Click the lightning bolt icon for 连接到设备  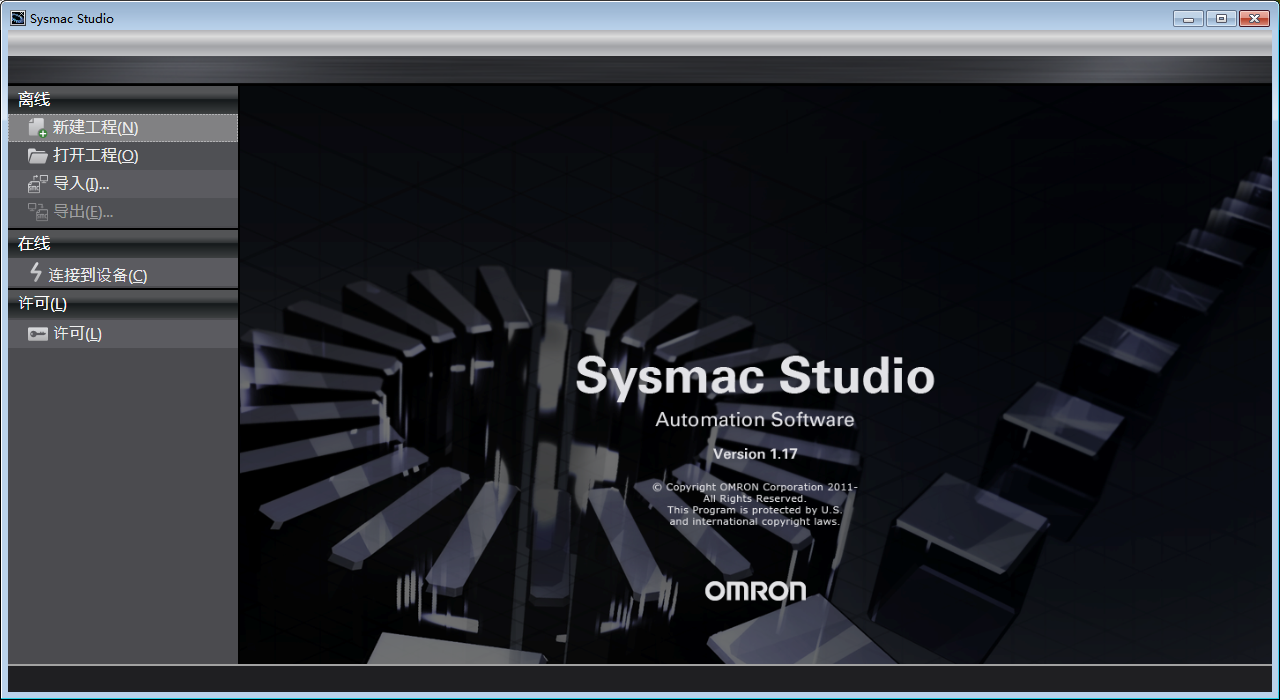click(36, 273)
